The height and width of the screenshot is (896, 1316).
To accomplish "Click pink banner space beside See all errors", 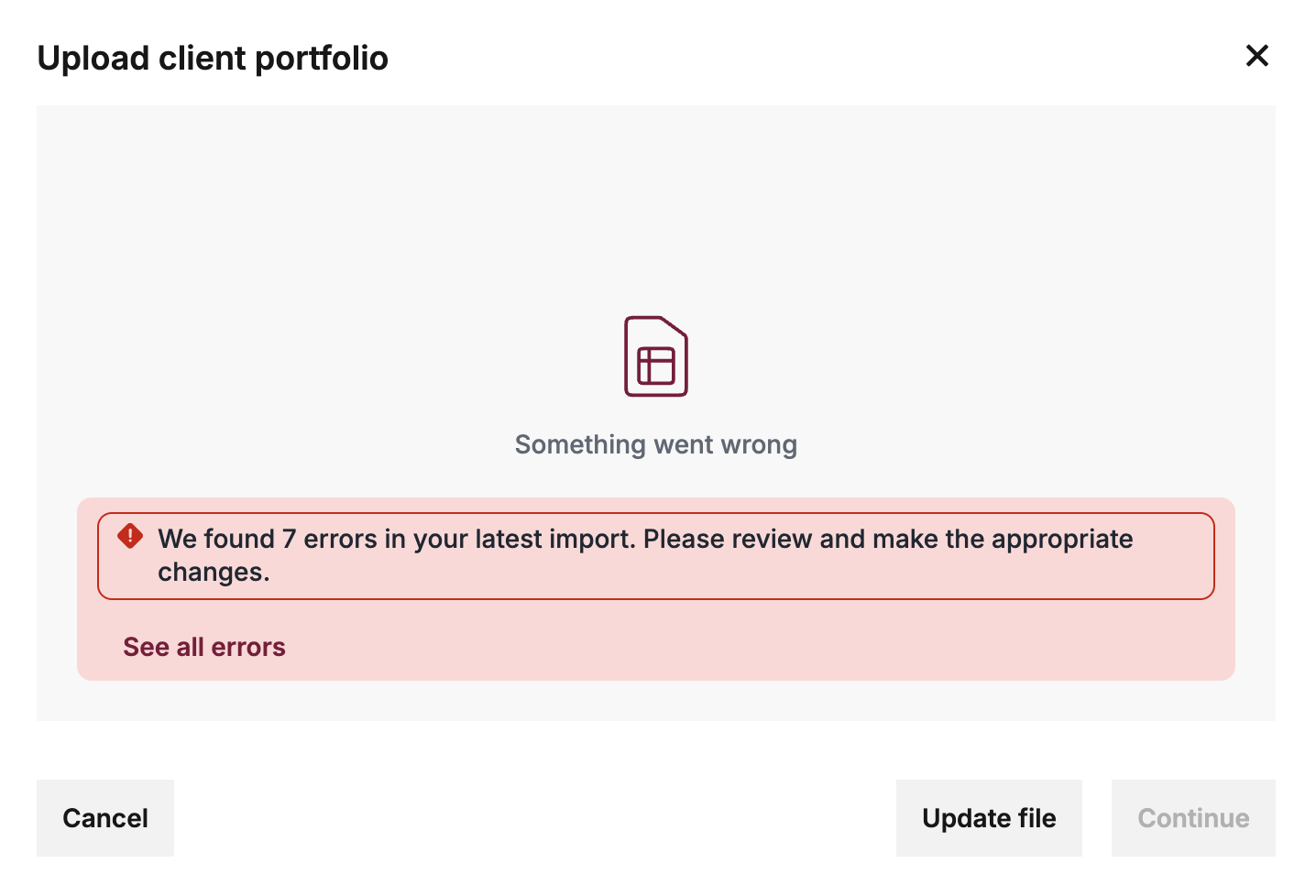I will tap(733, 647).
